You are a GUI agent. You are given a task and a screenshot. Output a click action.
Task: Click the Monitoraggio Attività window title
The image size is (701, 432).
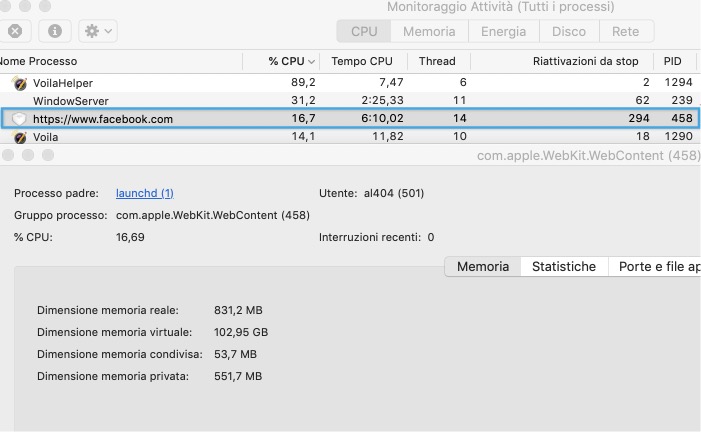tap(501, 7)
